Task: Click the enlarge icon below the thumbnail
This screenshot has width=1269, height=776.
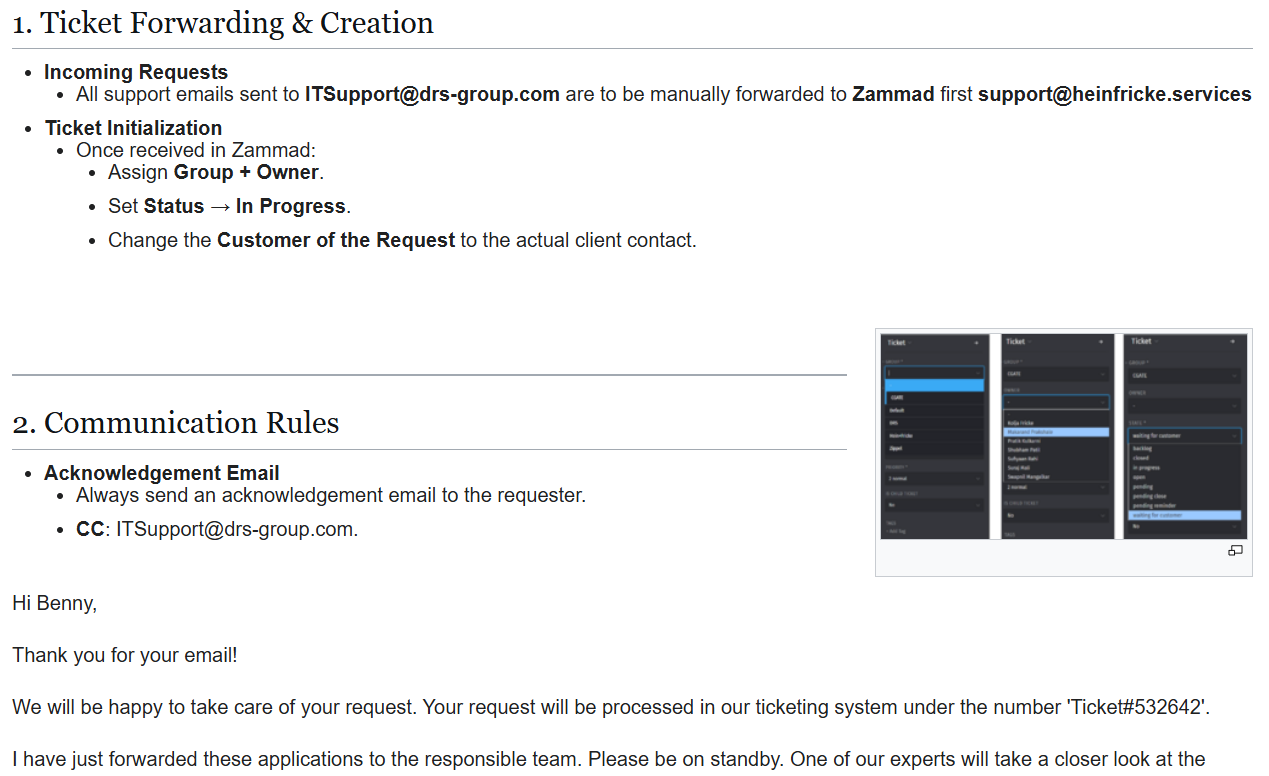Action: pos(1235,551)
